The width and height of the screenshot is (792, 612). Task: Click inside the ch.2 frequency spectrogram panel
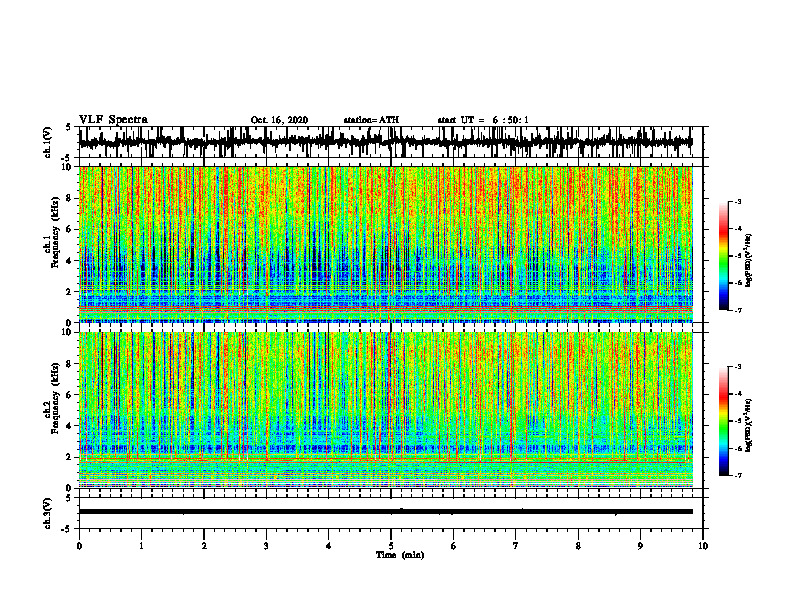click(386, 410)
